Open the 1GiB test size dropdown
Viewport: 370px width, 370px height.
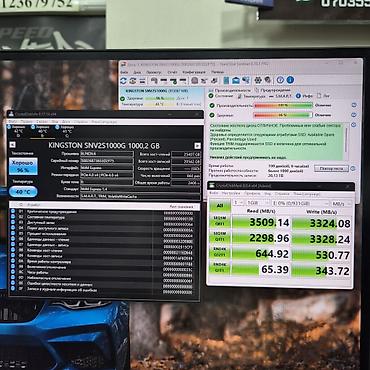coord(258,203)
